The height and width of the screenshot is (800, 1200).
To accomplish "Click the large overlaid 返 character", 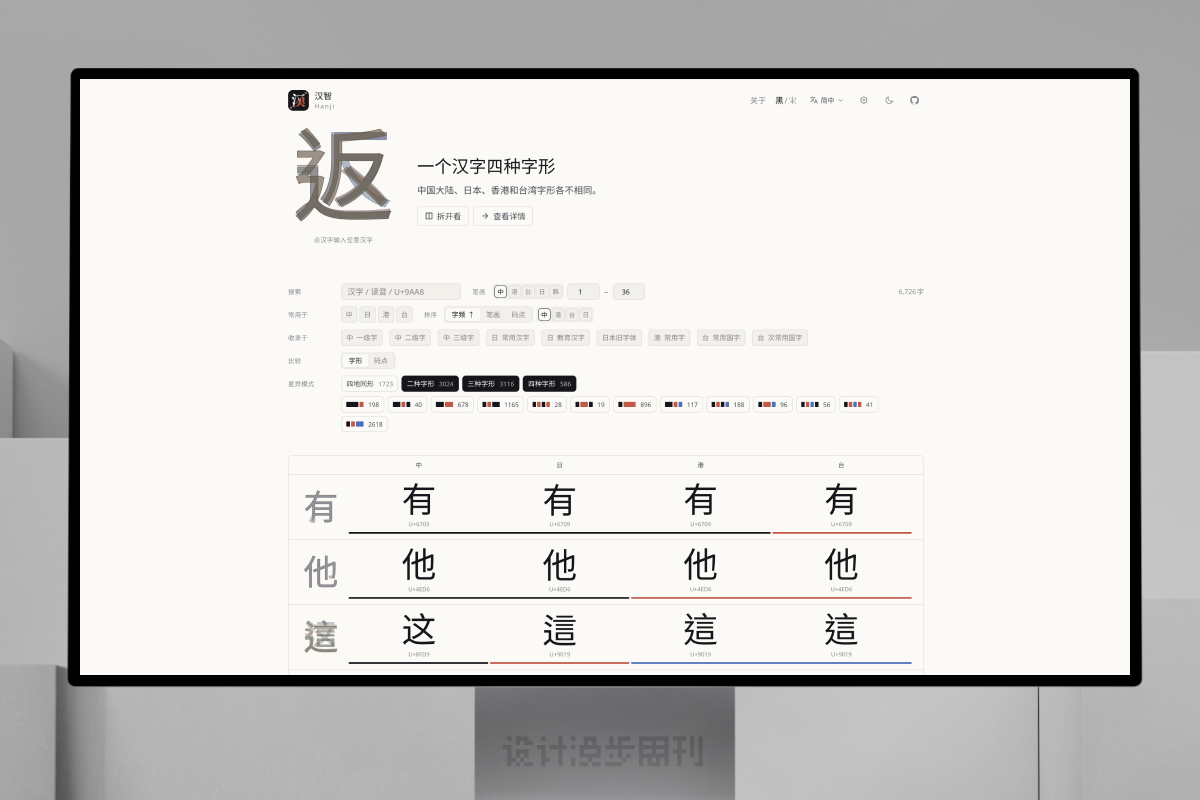I will pyautogui.click(x=342, y=177).
